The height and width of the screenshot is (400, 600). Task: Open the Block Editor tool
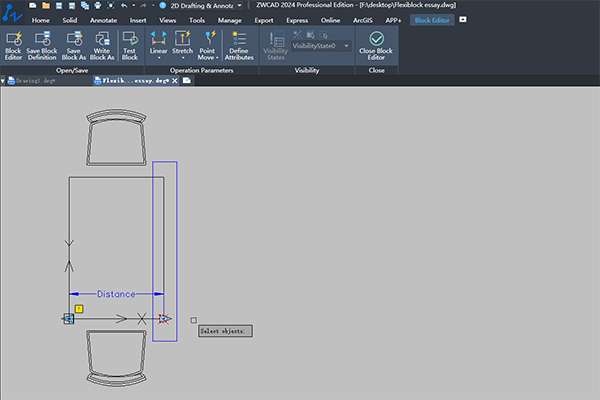point(13,46)
